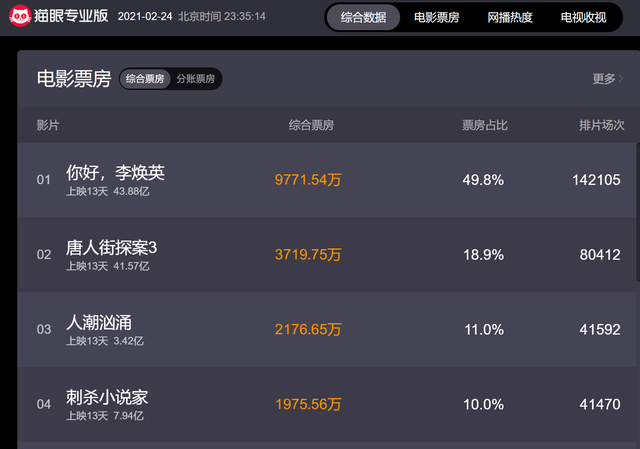
Task: Open the 电影票房 tab
Action: tap(436, 17)
